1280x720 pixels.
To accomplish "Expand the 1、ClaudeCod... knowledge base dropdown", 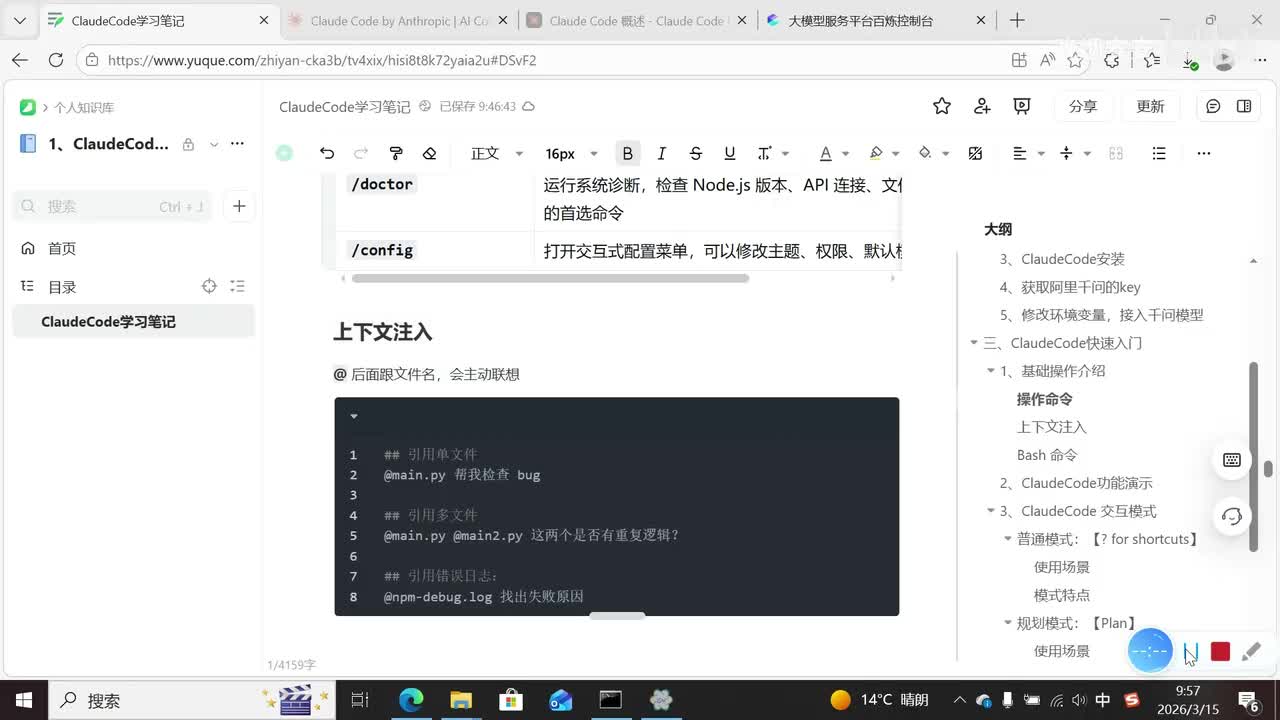I will coord(214,144).
